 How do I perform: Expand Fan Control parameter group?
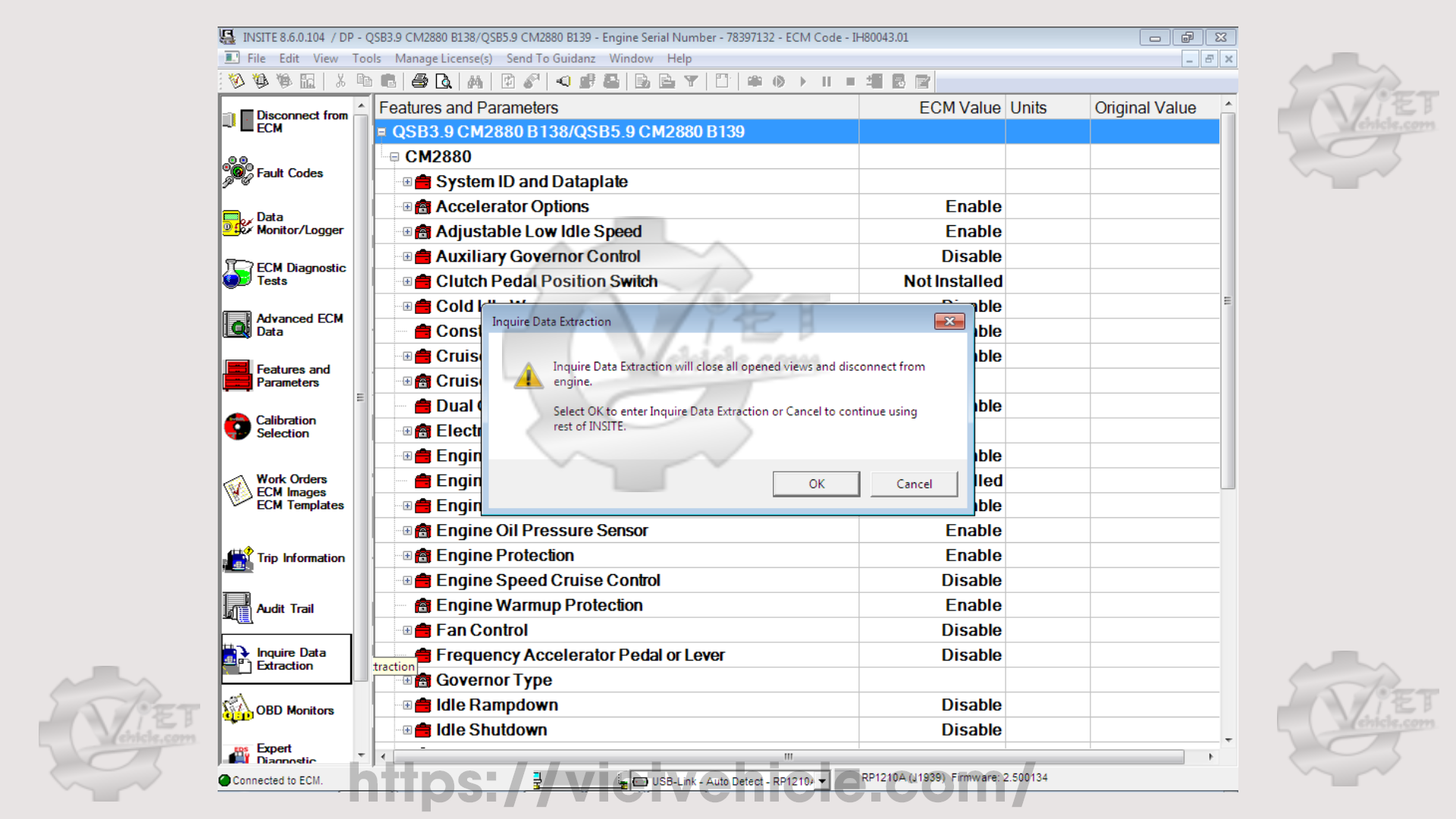(x=407, y=631)
